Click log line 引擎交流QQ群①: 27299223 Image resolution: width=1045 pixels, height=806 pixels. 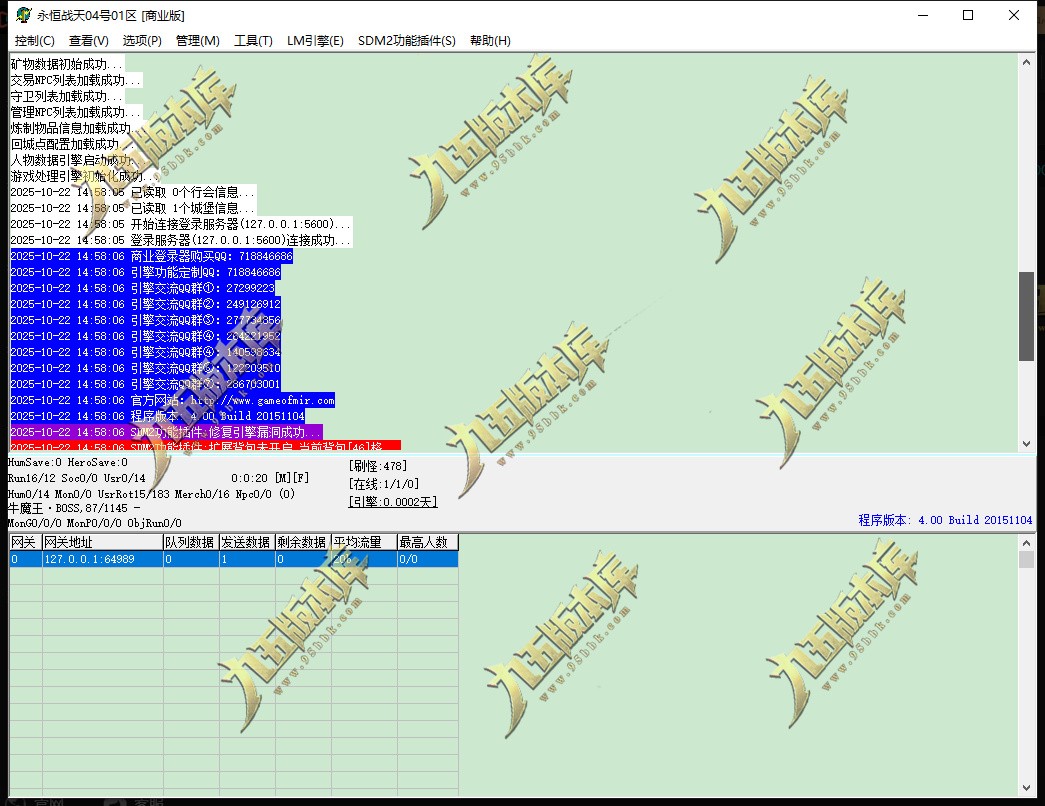(x=143, y=288)
